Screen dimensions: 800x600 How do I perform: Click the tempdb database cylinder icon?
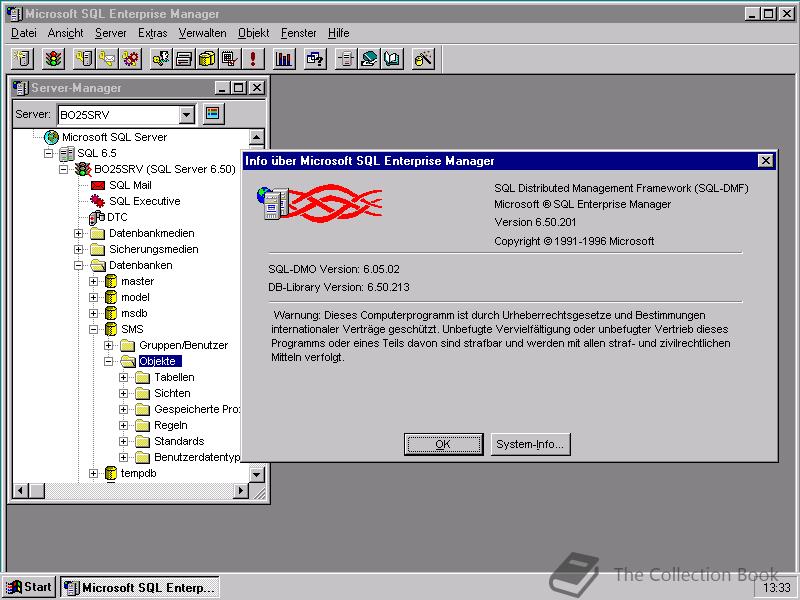111,473
